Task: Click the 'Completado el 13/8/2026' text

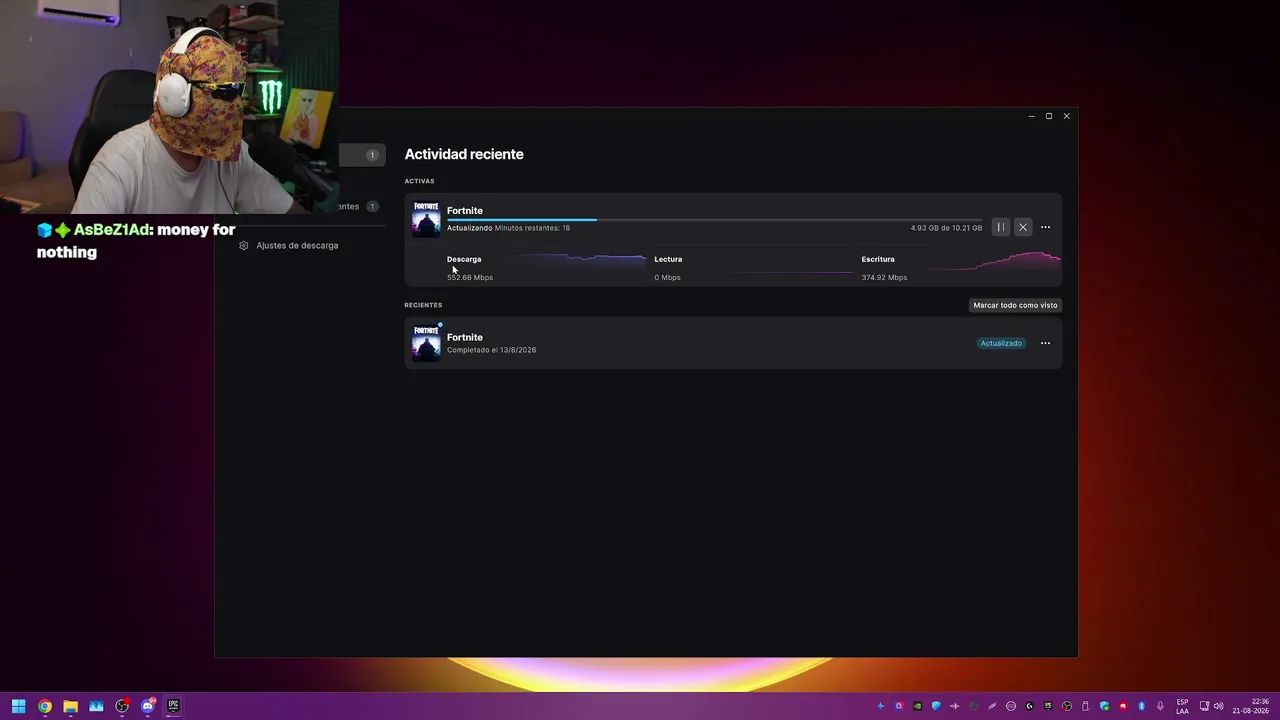Action: [x=491, y=350]
